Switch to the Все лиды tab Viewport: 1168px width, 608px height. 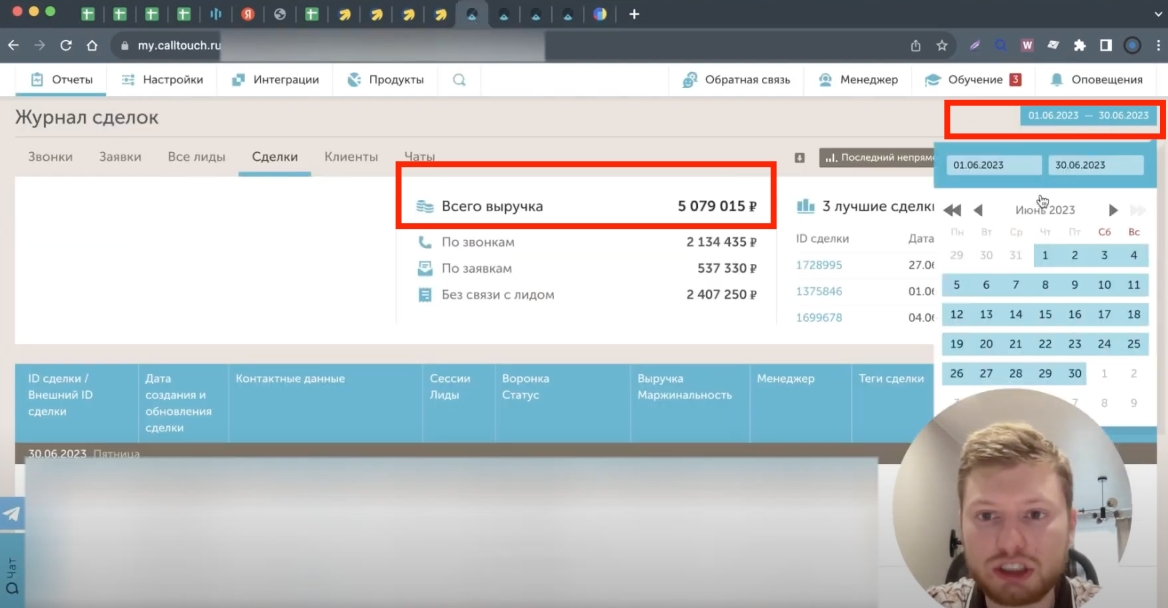(x=197, y=156)
